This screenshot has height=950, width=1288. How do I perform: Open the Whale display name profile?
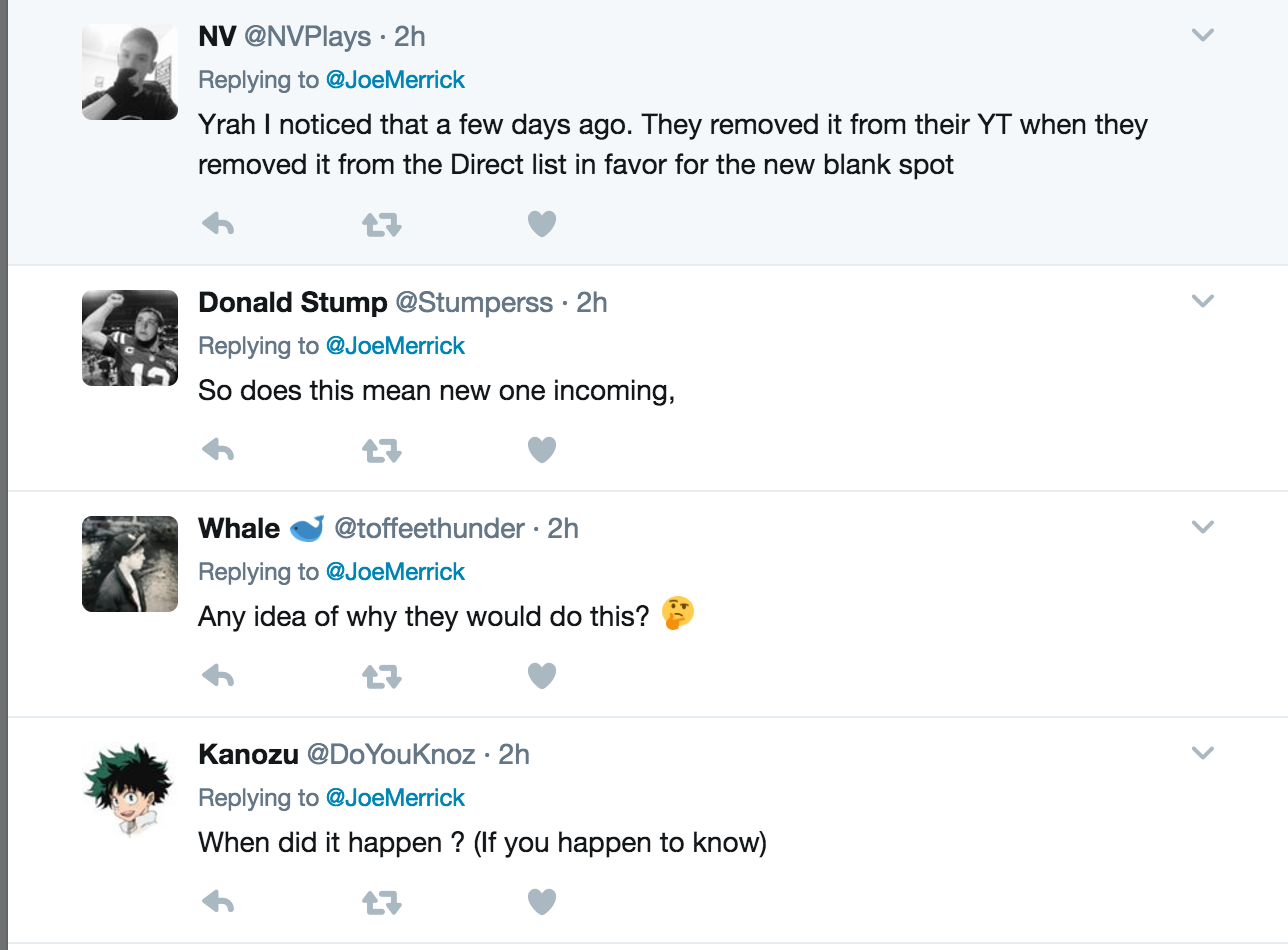(x=239, y=528)
